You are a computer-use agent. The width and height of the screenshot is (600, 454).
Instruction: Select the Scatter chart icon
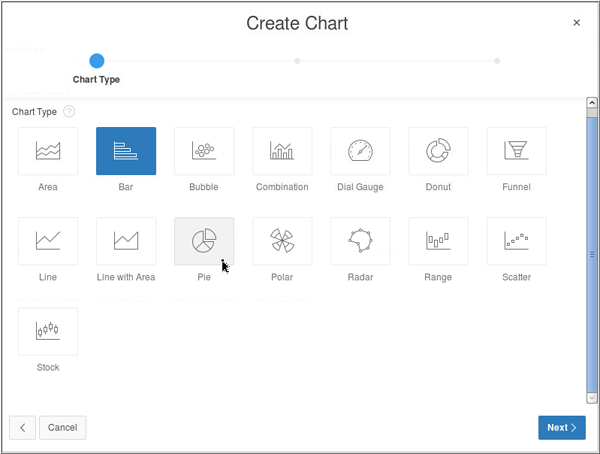[x=516, y=241]
